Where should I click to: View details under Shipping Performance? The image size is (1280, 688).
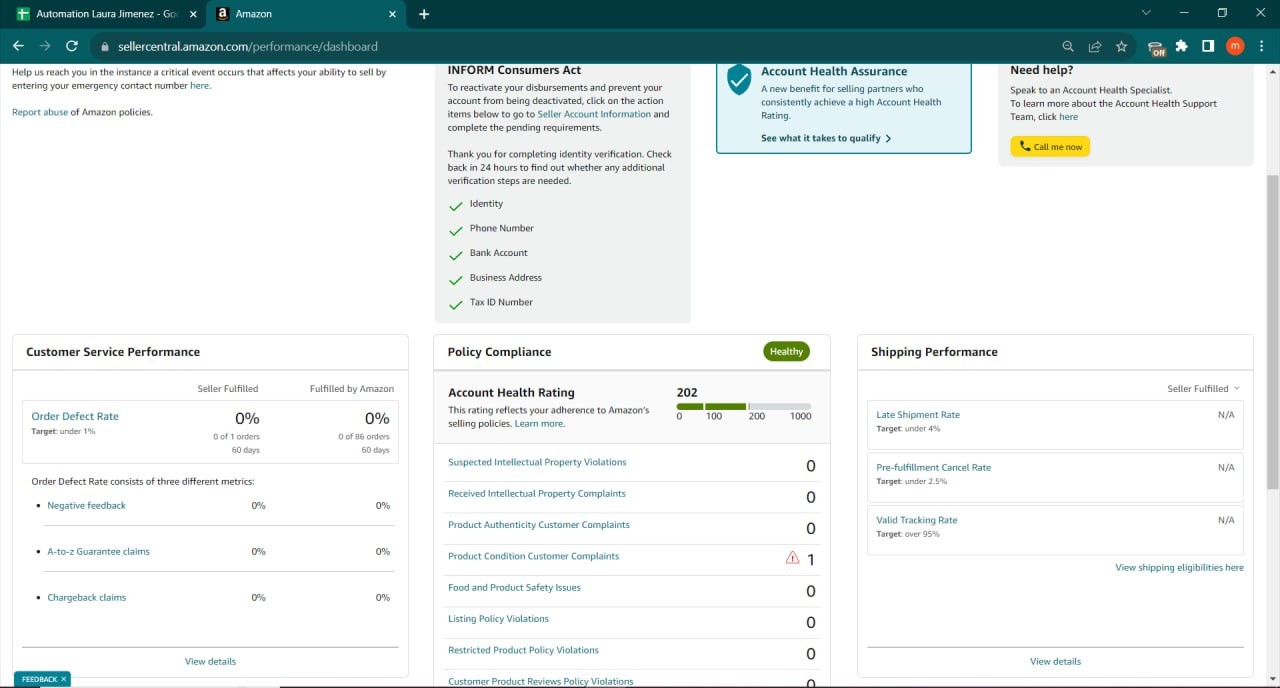point(1055,662)
